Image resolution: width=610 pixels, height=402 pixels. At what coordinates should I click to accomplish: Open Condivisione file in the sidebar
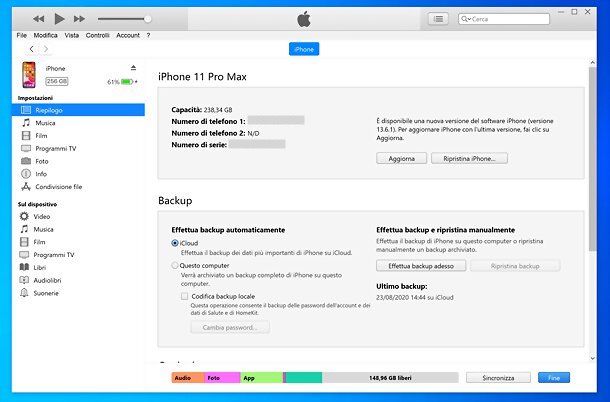coord(58,187)
